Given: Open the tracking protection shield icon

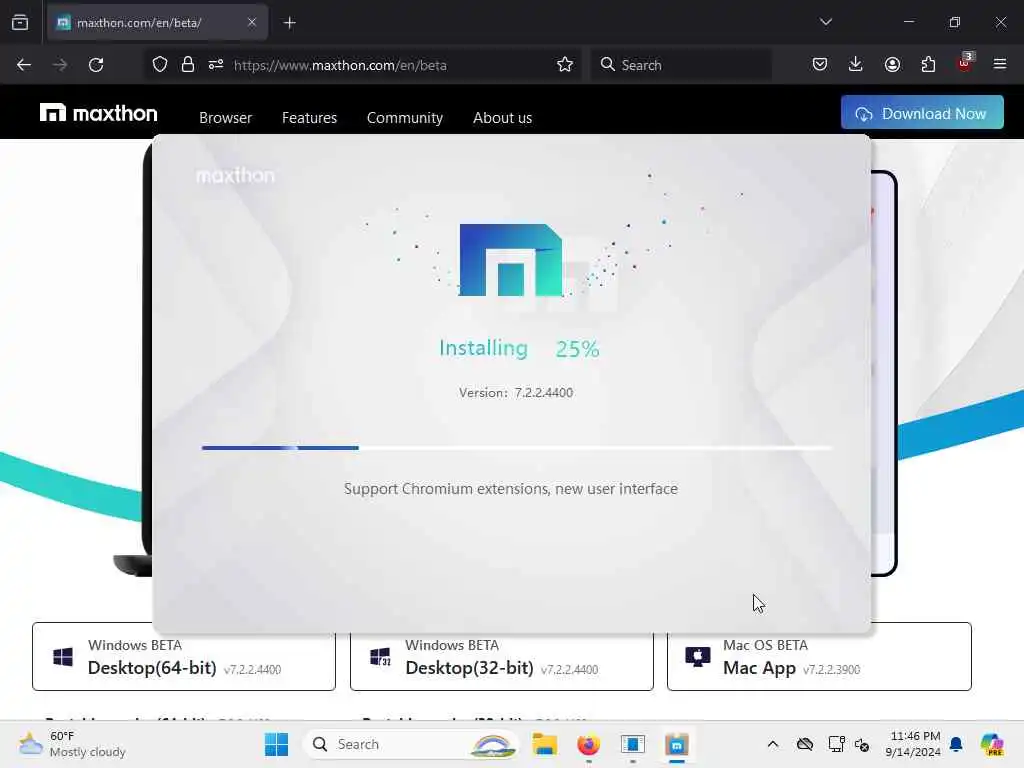Looking at the screenshot, I should click(160, 65).
